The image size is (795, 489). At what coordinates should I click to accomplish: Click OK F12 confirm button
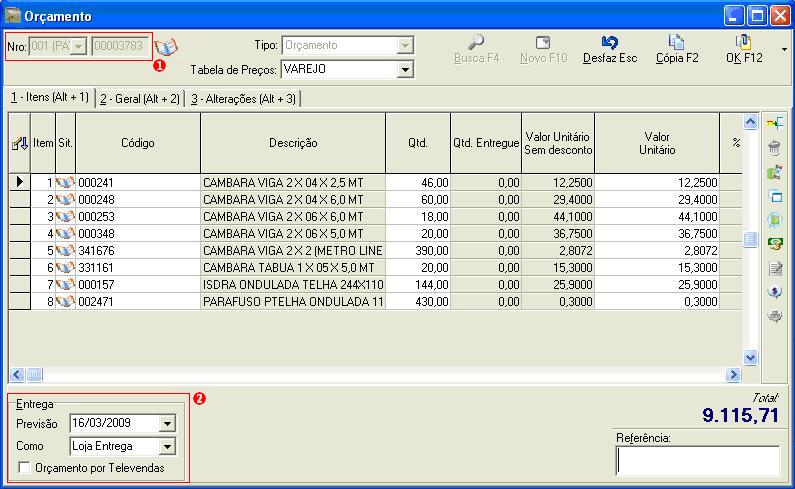pos(744,49)
